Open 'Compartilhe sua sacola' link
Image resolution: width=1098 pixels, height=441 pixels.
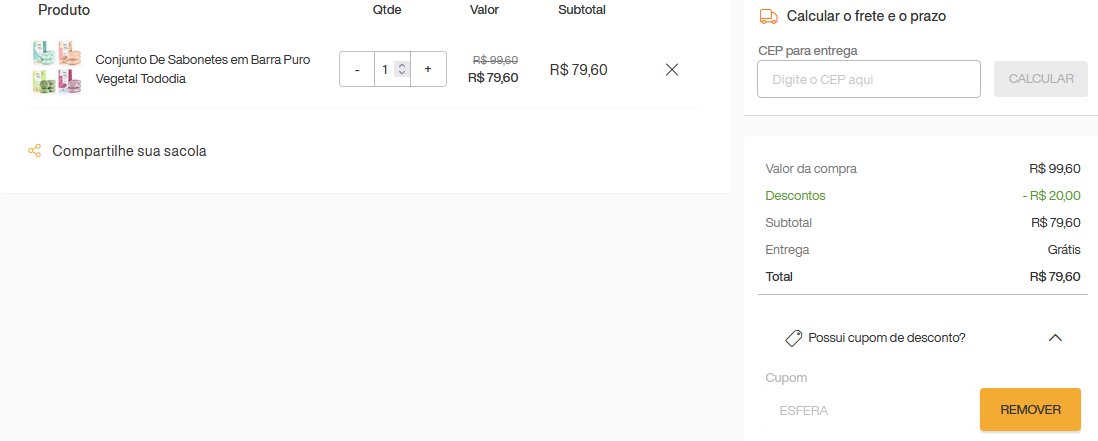(129, 151)
